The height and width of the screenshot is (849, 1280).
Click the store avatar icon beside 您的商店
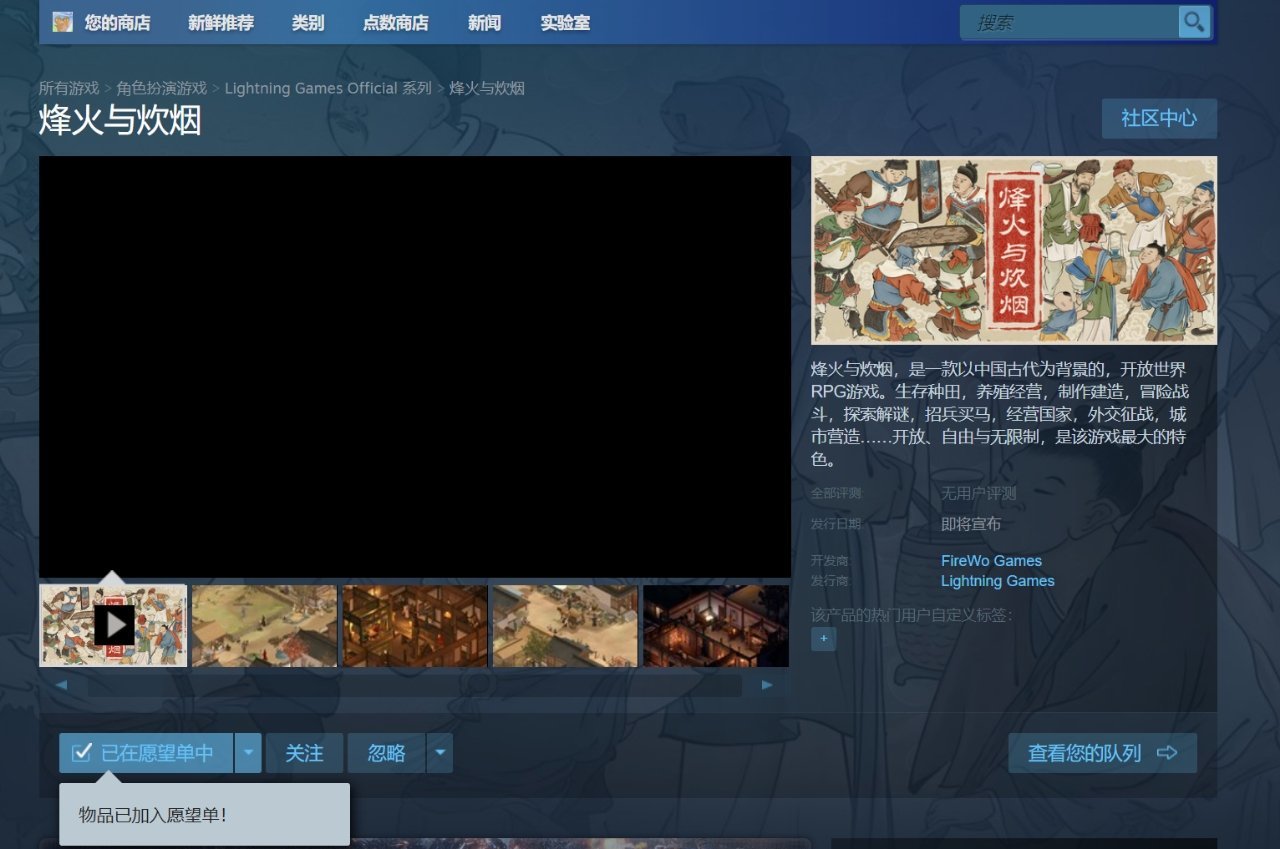click(63, 22)
